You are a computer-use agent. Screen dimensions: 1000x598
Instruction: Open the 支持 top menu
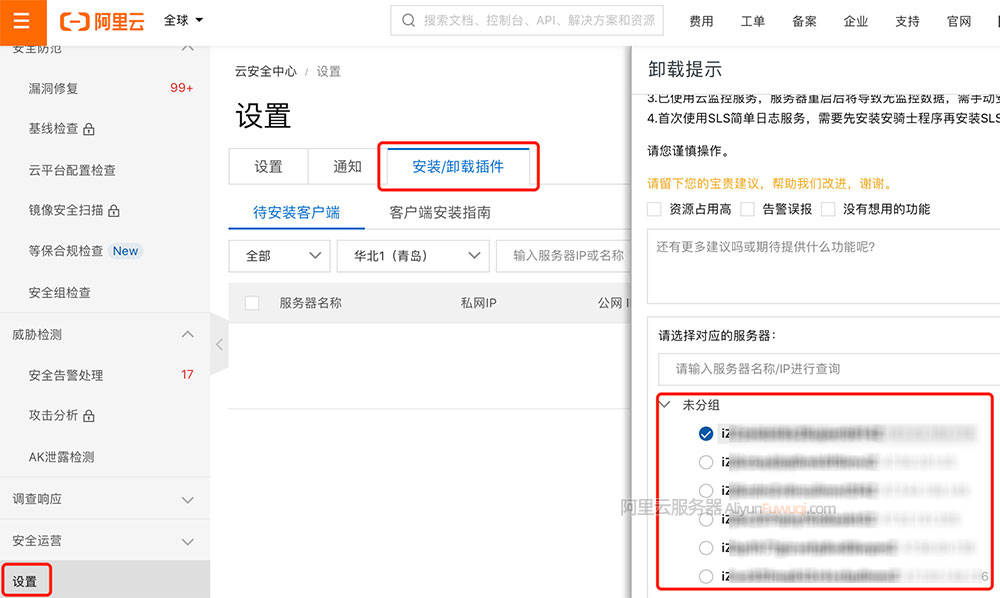(x=907, y=21)
